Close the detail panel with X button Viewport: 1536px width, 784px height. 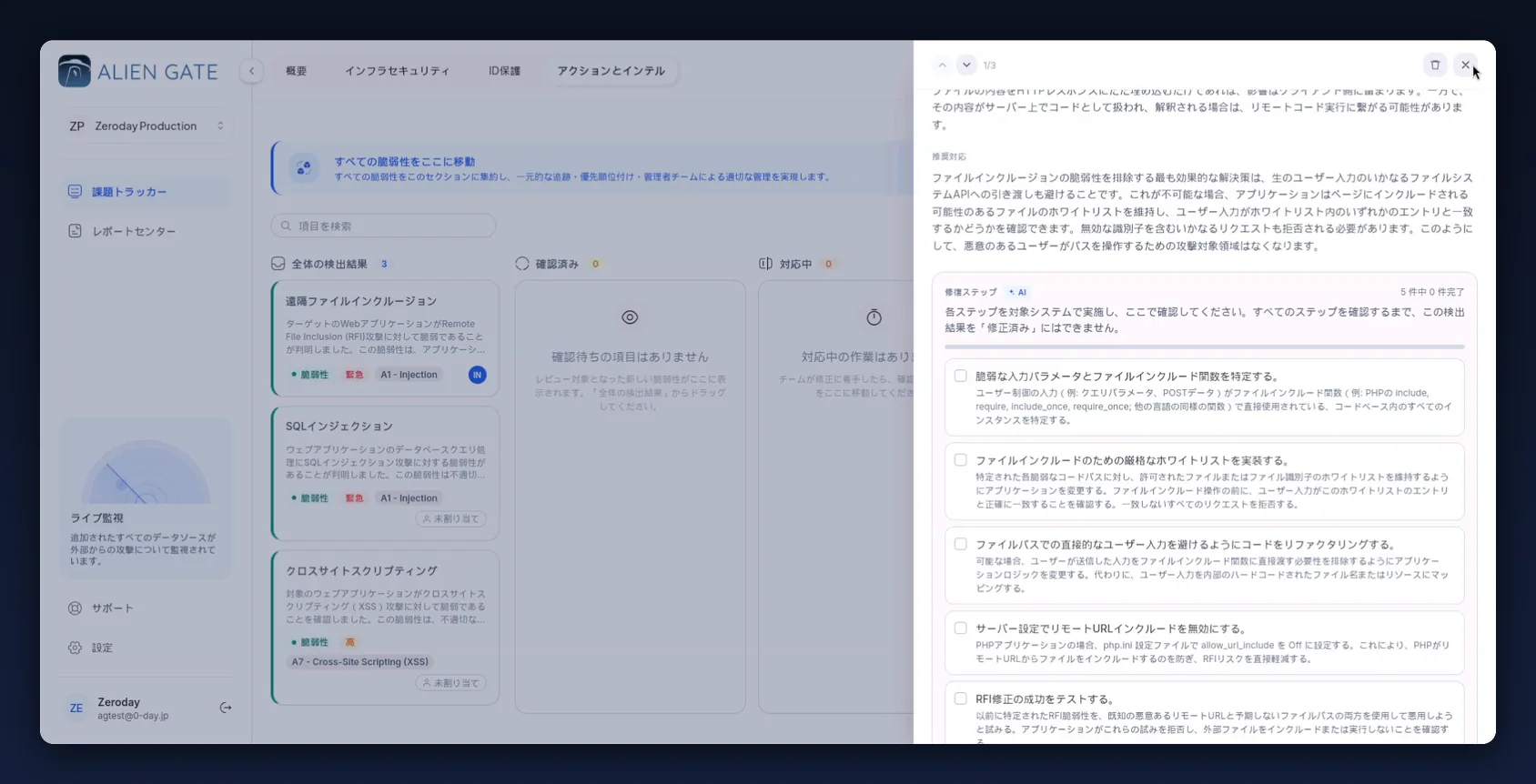pyautogui.click(x=1465, y=65)
